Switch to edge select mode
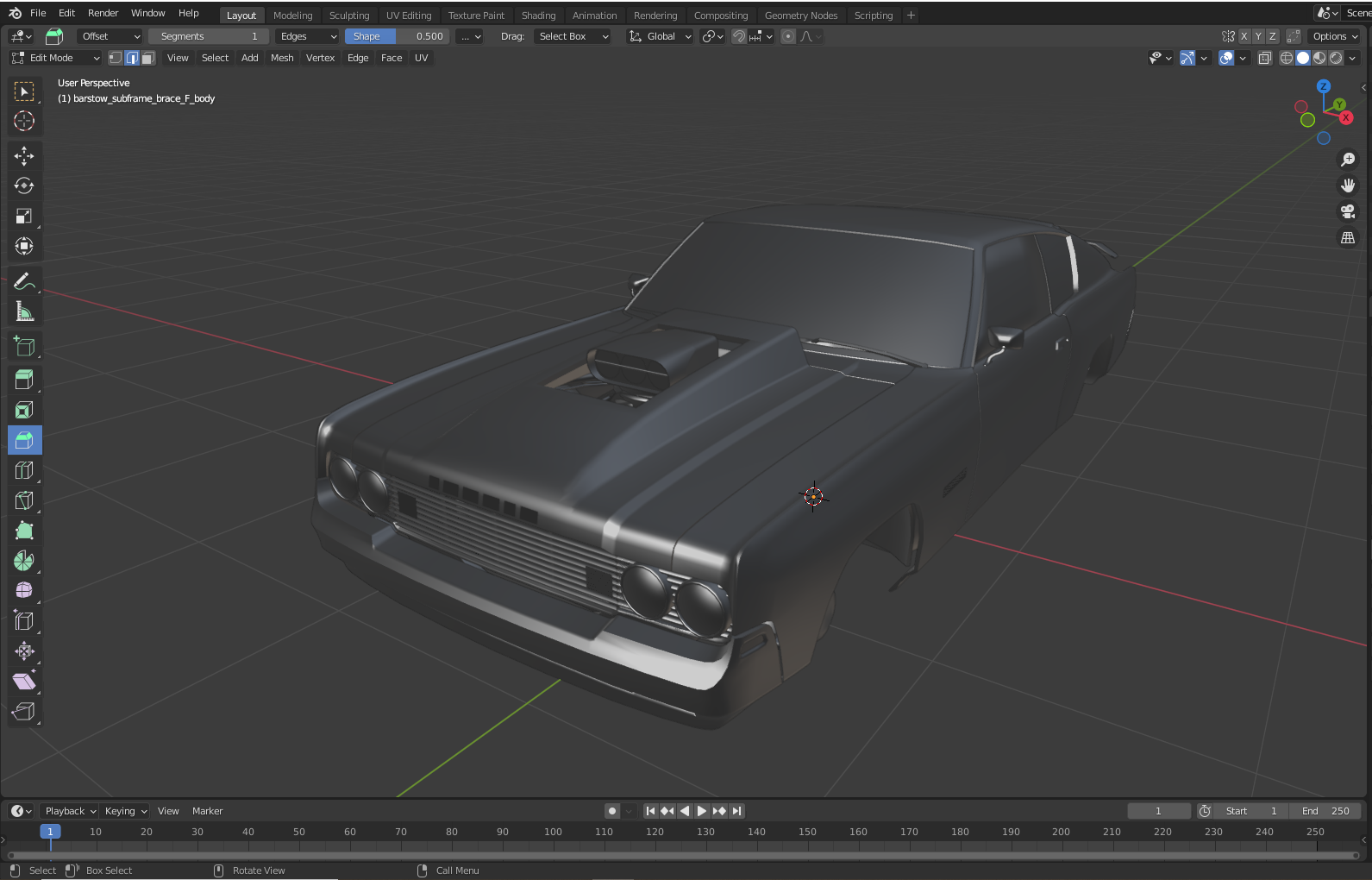Screen dimensions: 1372x880 [132, 58]
